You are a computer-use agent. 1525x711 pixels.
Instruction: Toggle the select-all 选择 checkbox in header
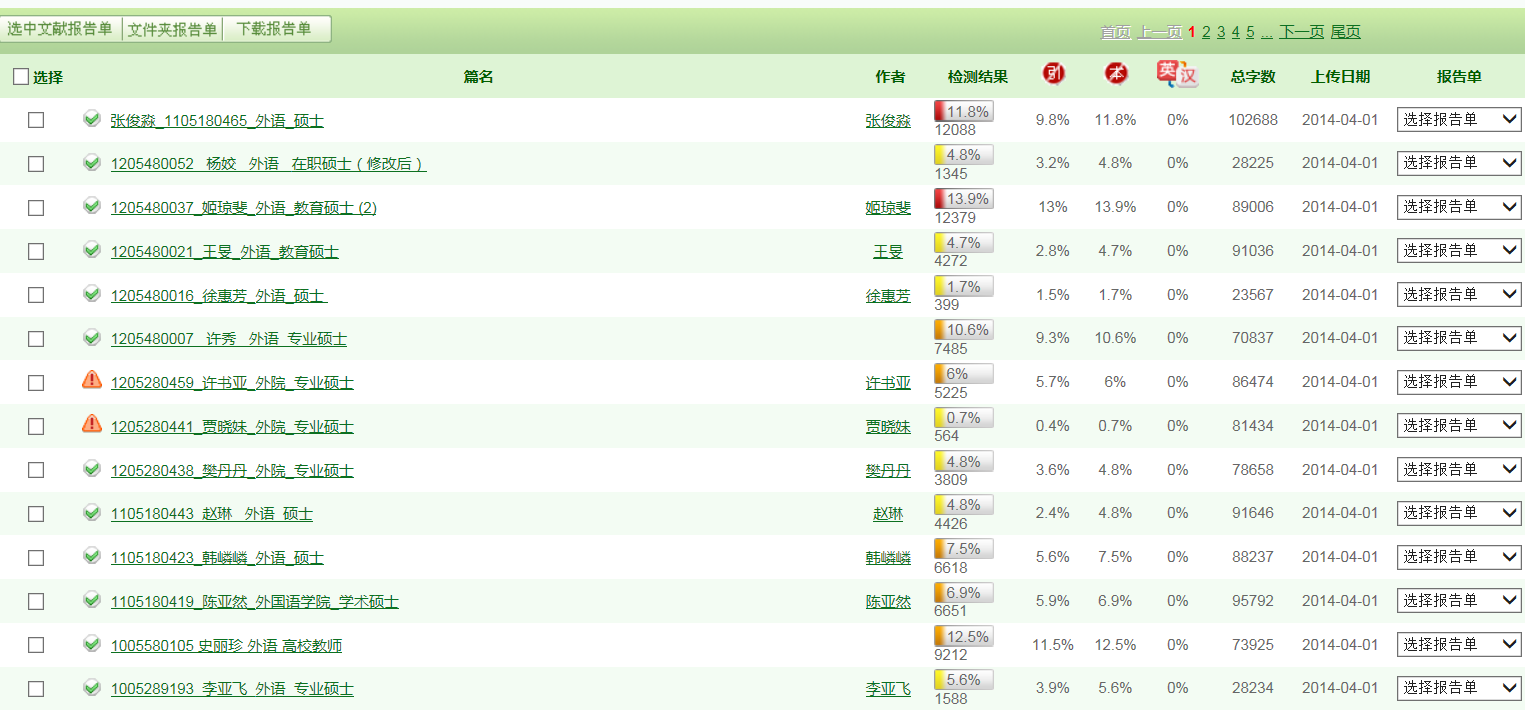(21, 77)
